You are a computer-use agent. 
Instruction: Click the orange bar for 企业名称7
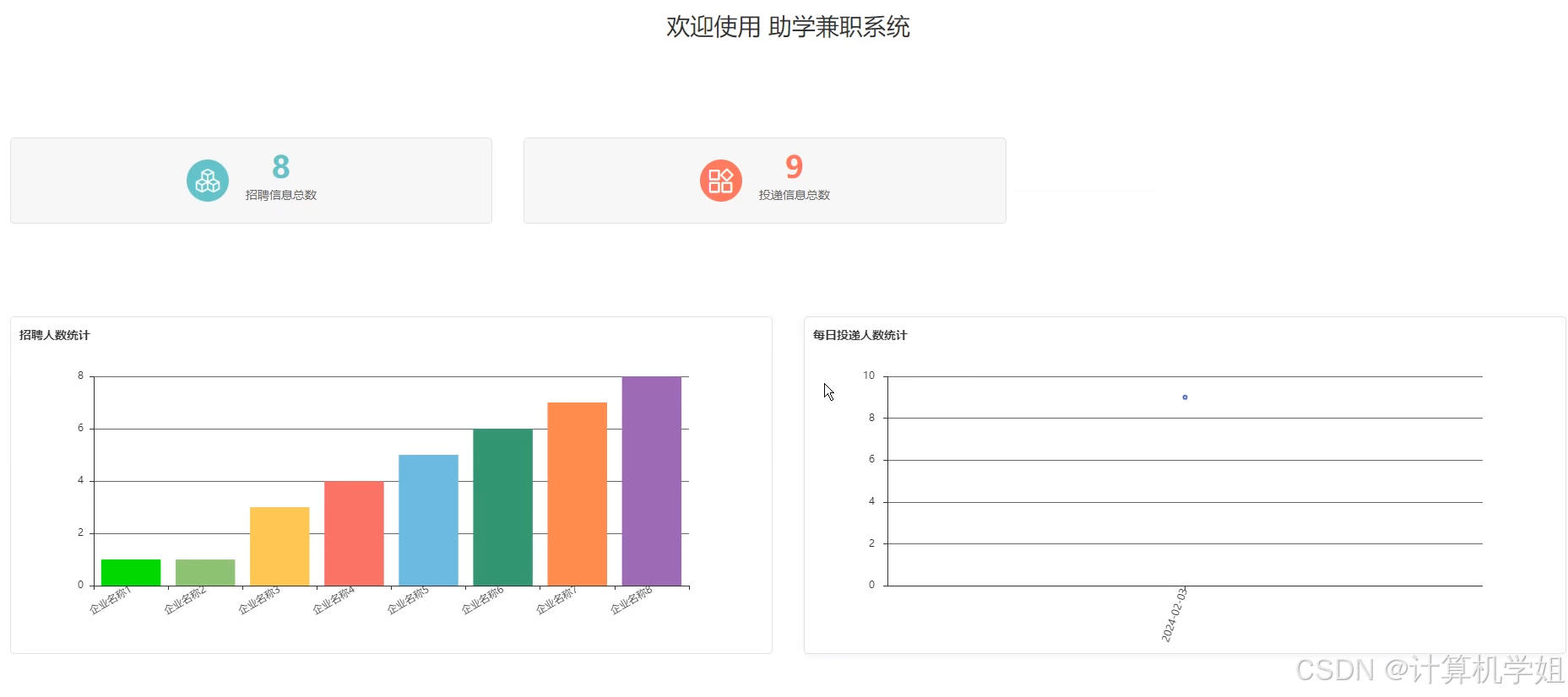(577, 494)
